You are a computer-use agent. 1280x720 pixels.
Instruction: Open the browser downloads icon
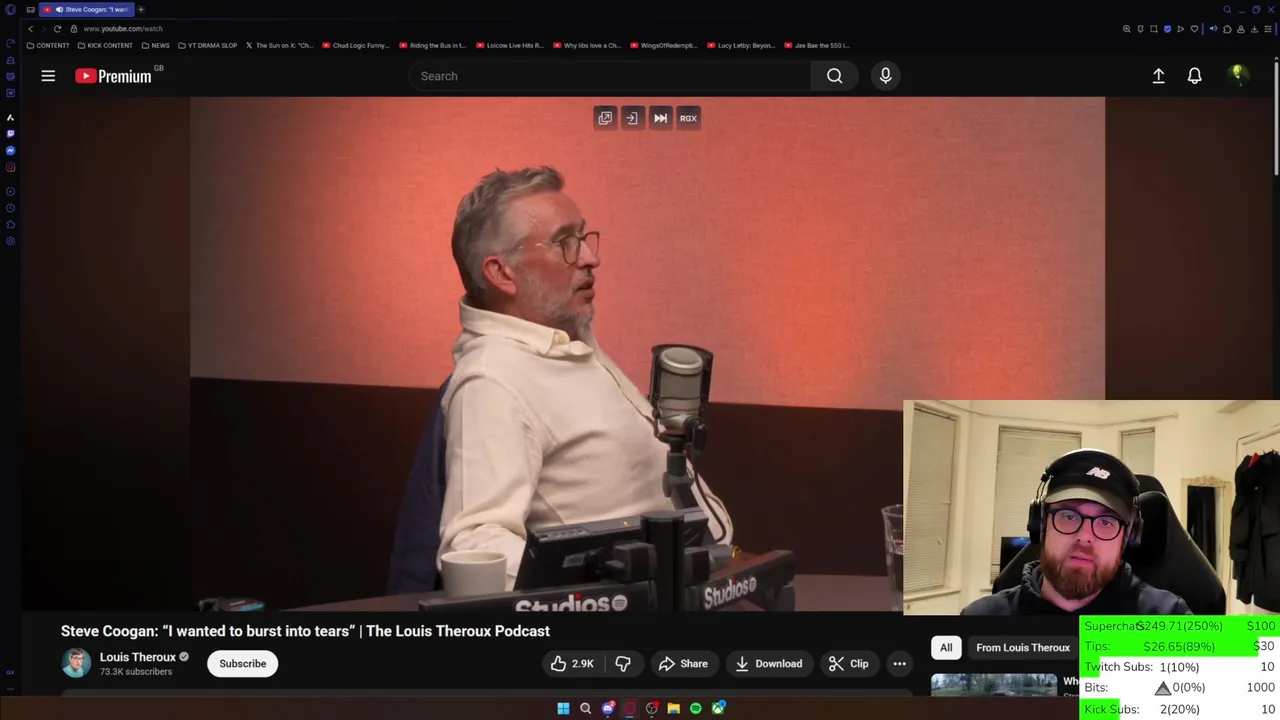[1254, 29]
